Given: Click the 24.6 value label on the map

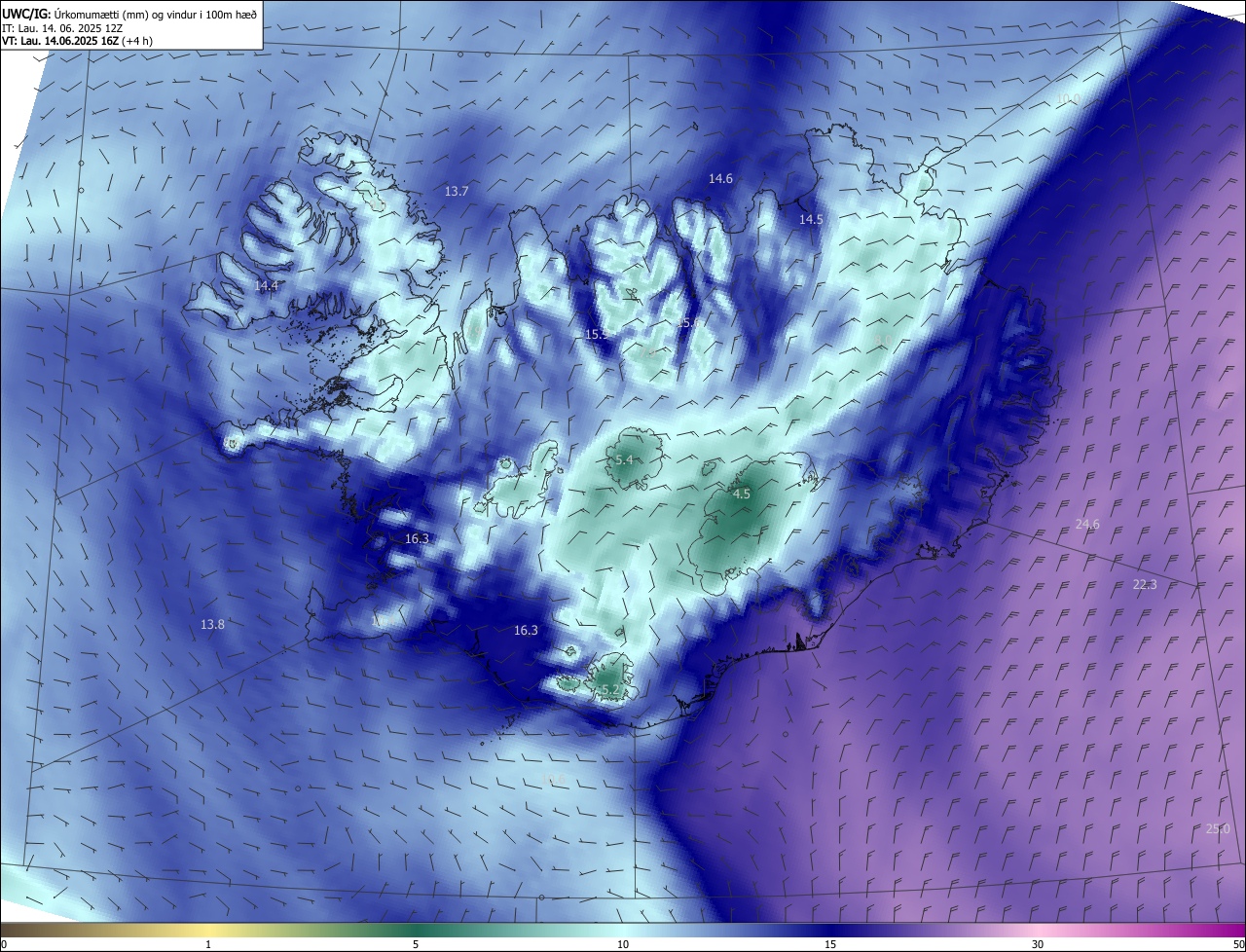Looking at the screenshot, I should coord(1087,524).
